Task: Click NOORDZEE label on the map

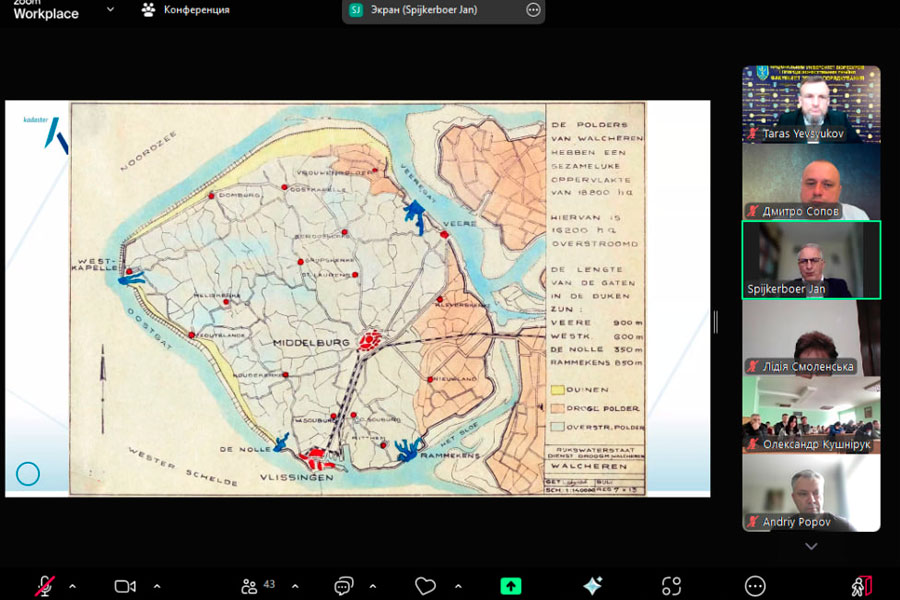Action: coord(149,152)
